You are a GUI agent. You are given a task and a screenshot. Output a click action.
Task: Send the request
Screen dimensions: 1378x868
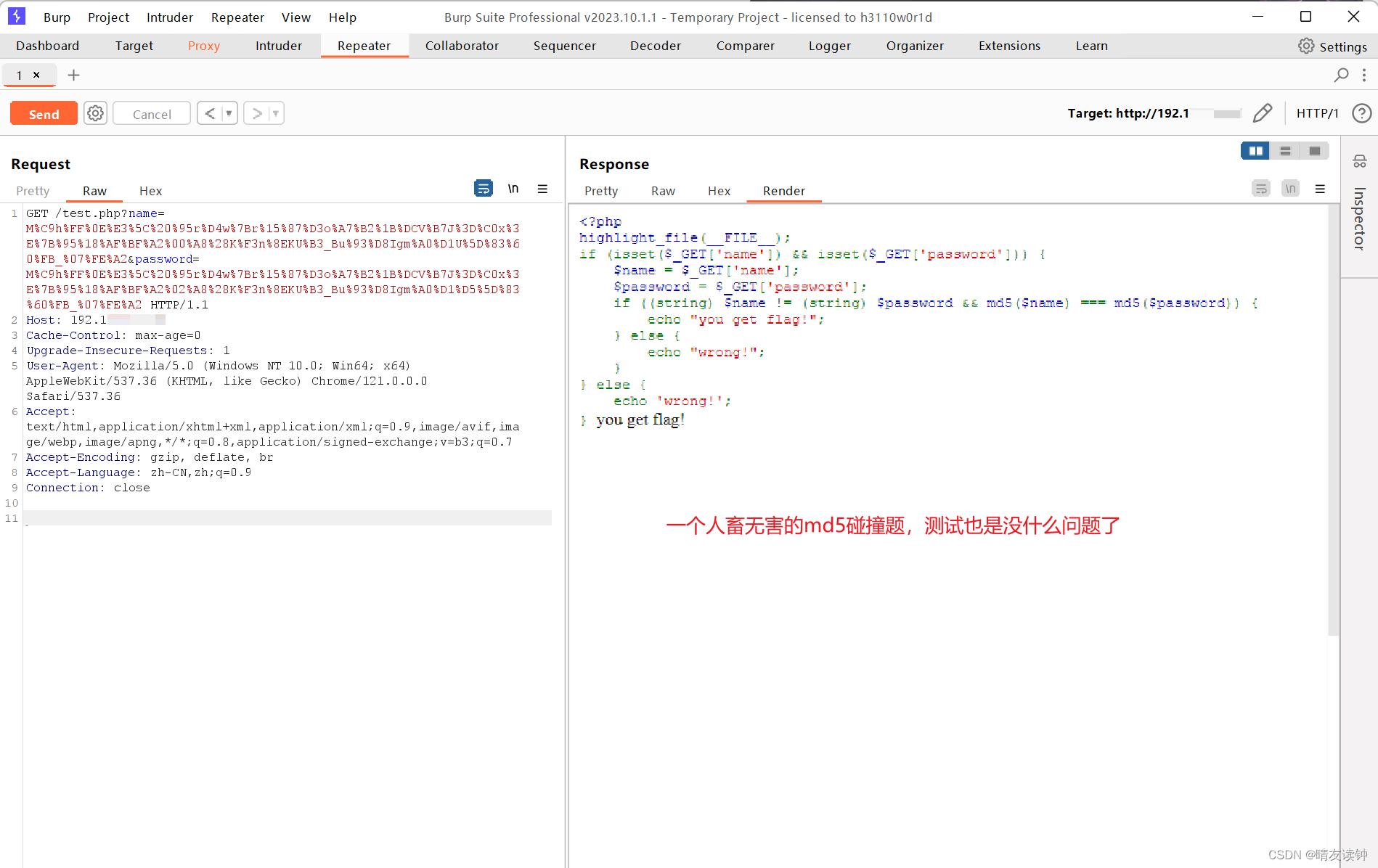pos(44,114)
